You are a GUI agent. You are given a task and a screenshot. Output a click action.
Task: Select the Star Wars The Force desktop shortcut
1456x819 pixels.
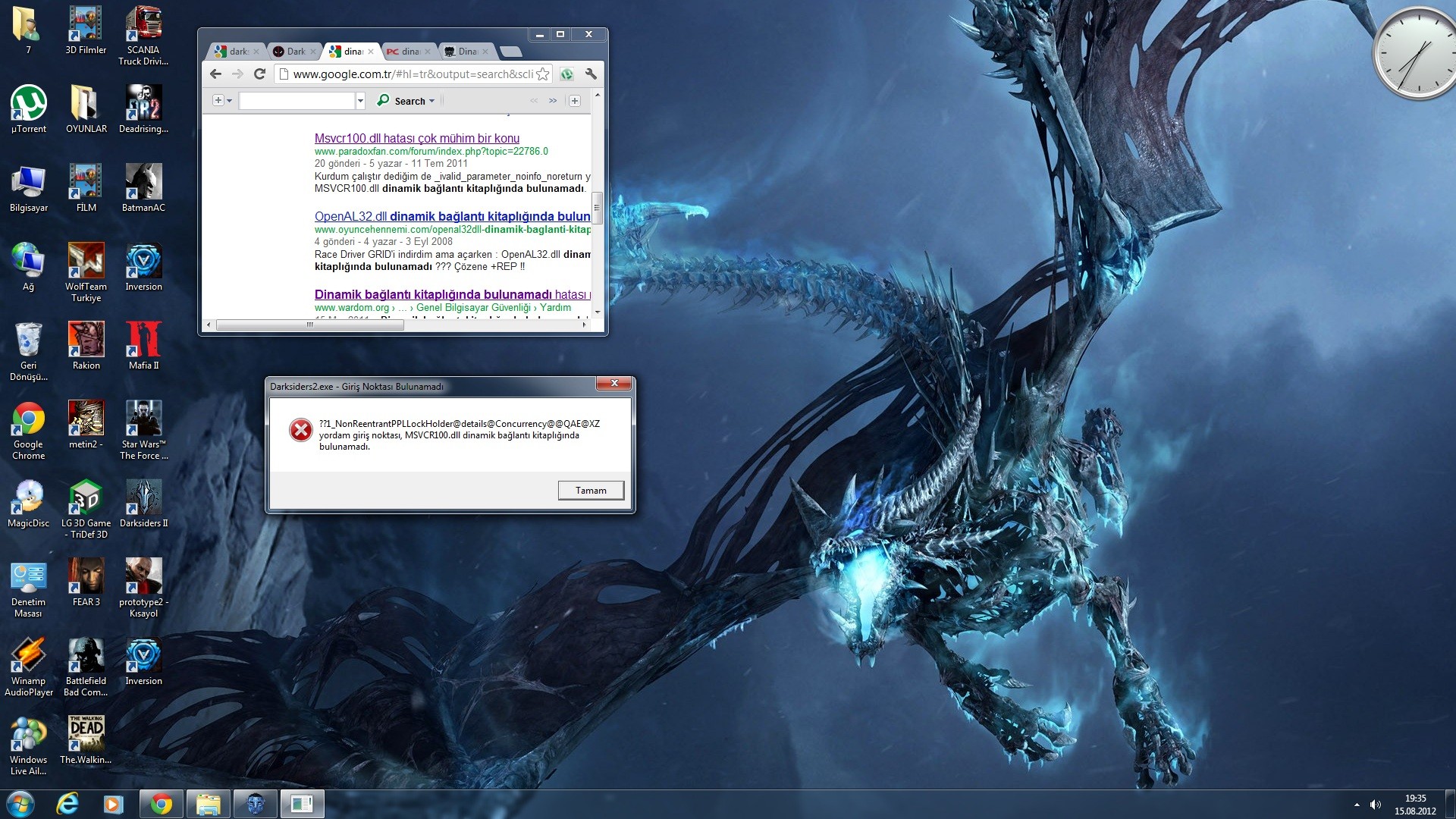pos(143,430)
